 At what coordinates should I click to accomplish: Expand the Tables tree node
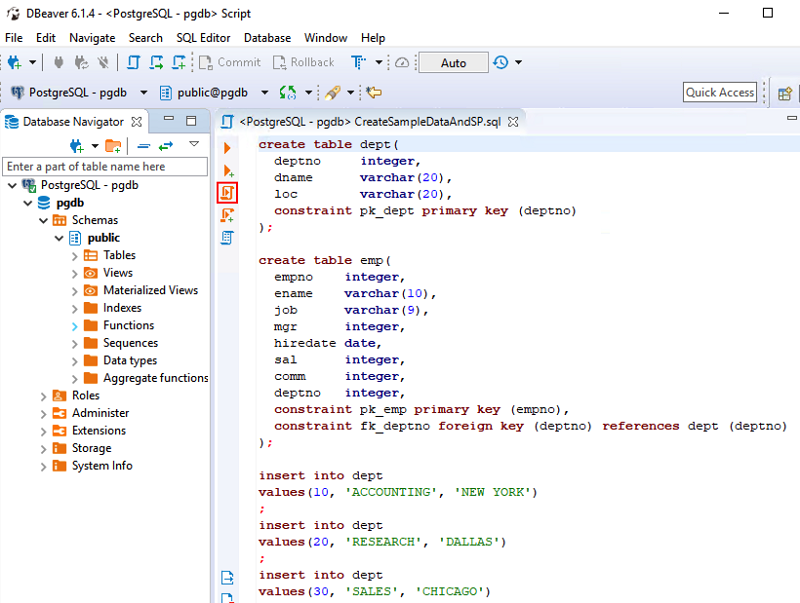[75, 255]
